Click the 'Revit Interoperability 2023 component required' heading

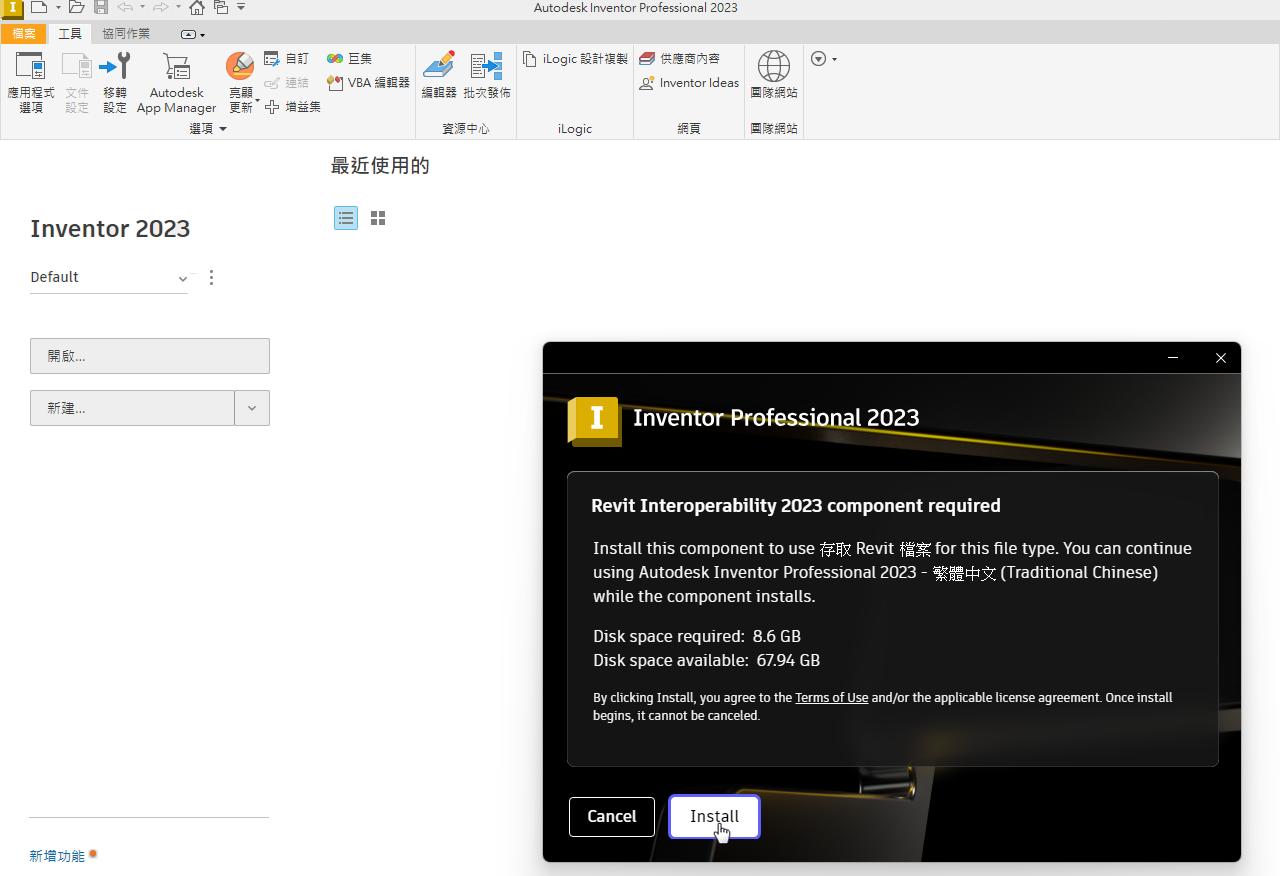(x=796, y=506)
